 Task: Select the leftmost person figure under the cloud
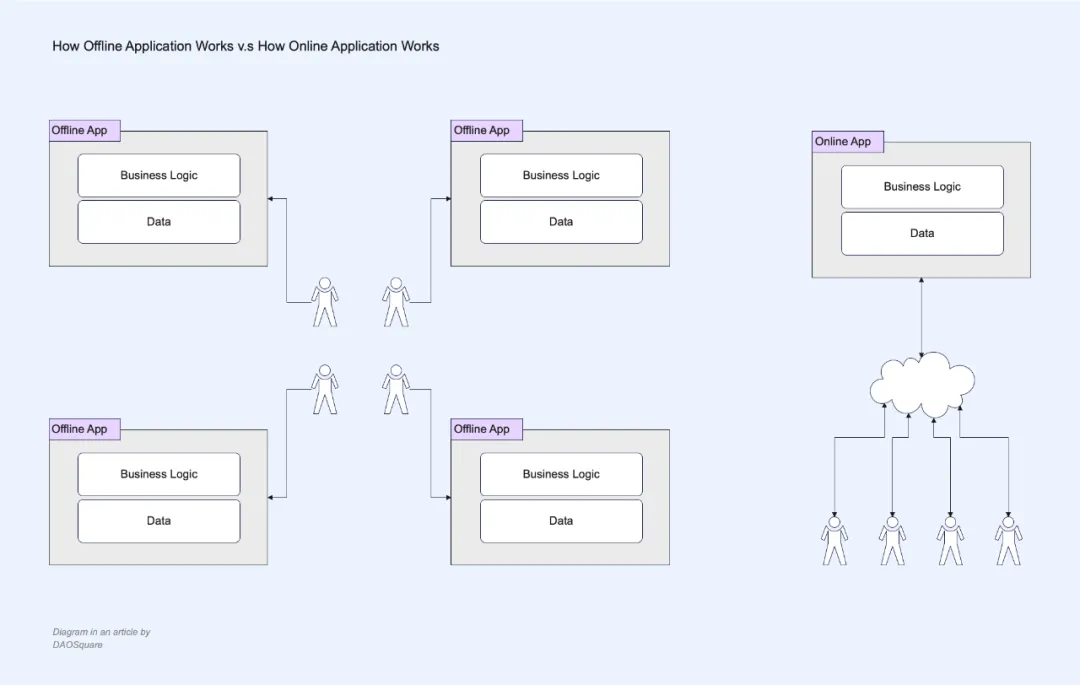834,541
